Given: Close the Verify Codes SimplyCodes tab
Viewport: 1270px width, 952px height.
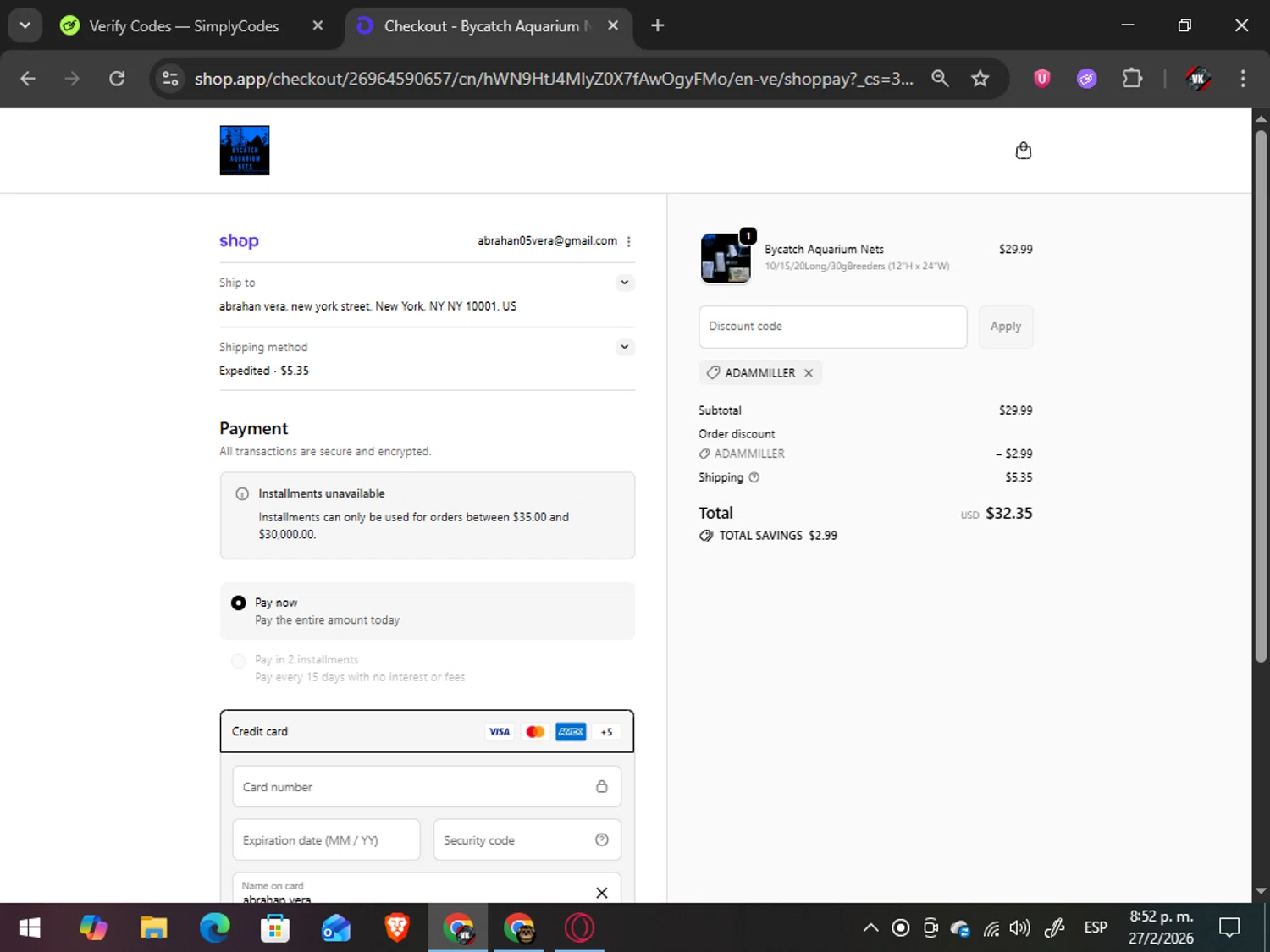Looking at the screenshot, I should (317, 26).
